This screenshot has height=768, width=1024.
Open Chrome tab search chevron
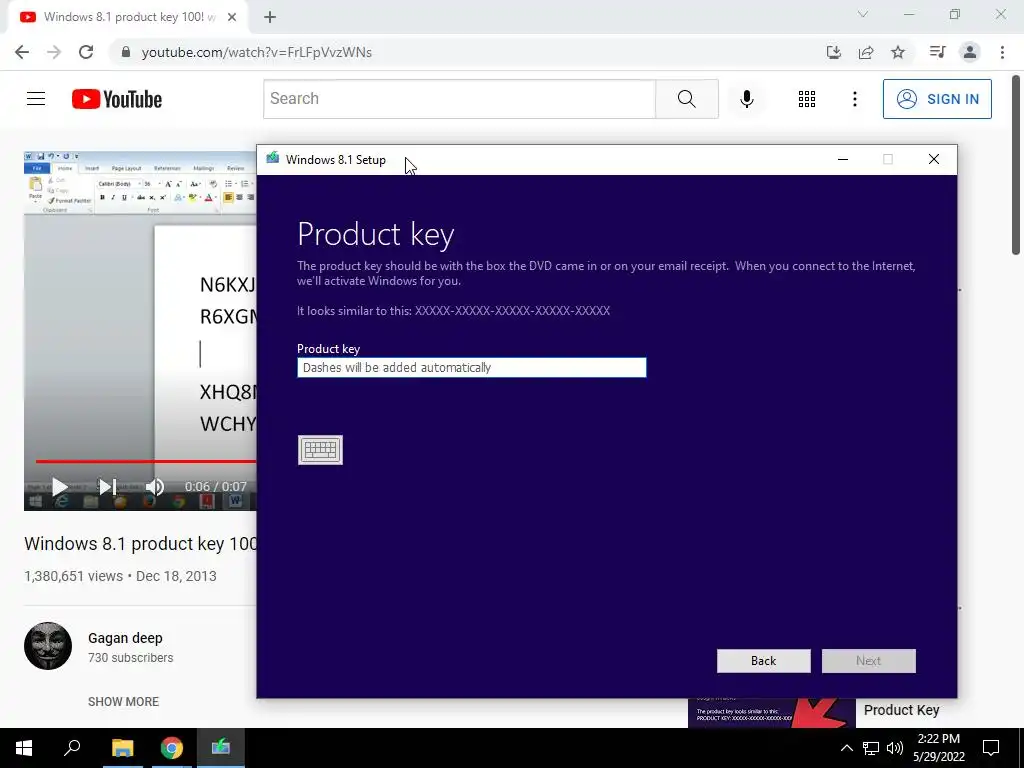[863, 14]
